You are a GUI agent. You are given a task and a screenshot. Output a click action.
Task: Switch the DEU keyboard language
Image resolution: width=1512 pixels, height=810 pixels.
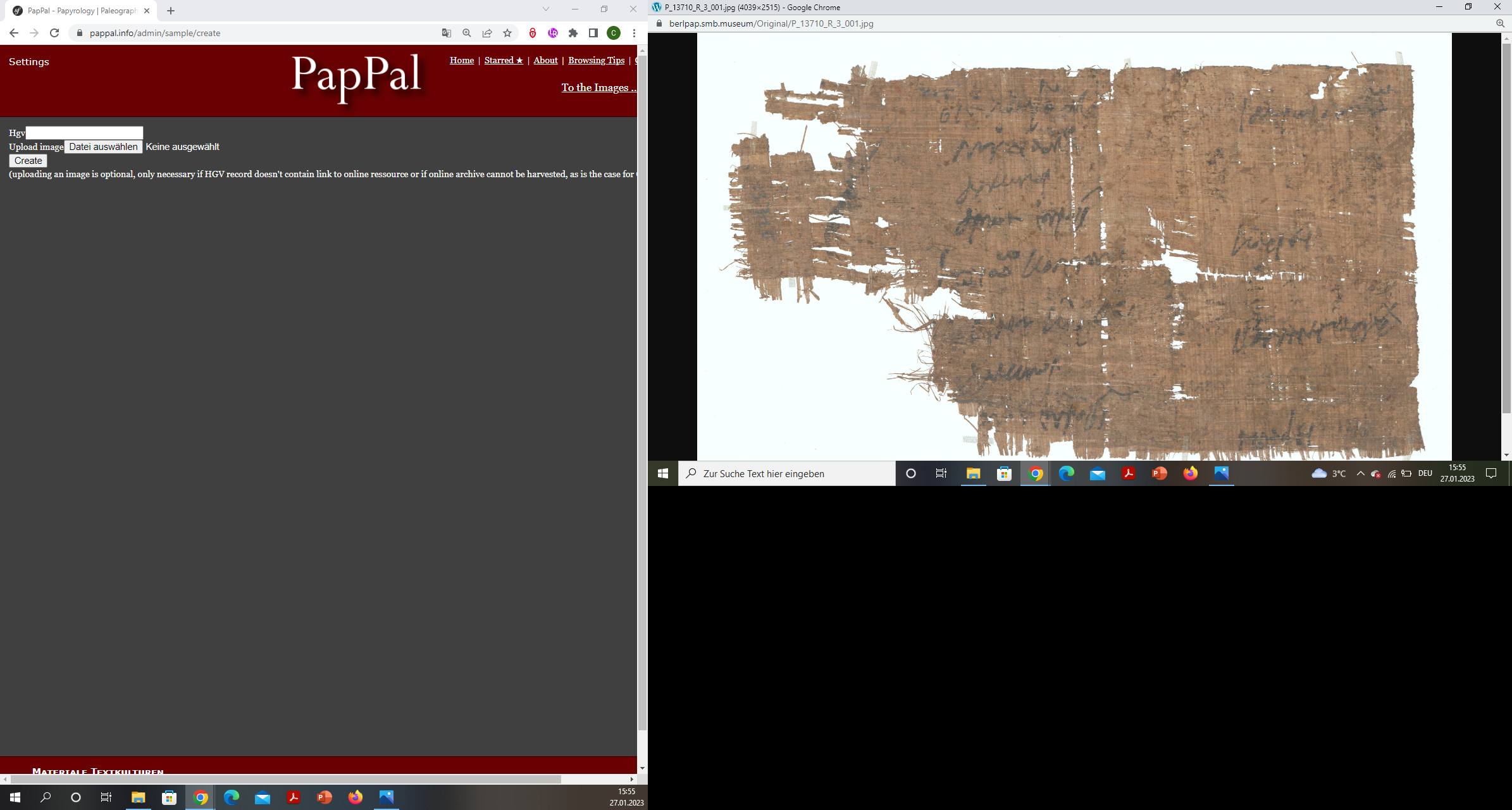(x=1425, y=473)
